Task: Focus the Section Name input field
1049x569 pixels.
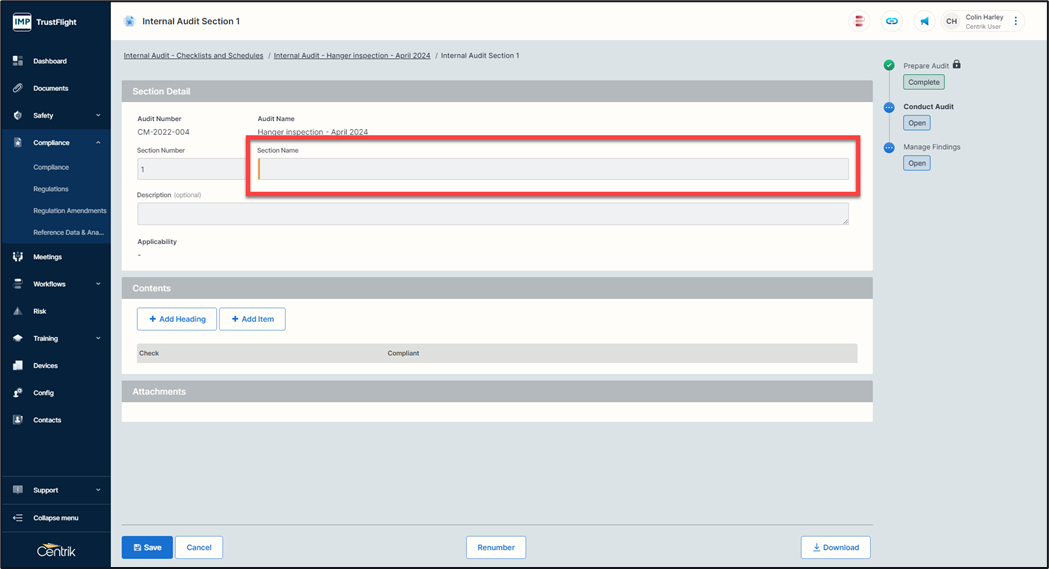Action: click(x=553, y=169)
